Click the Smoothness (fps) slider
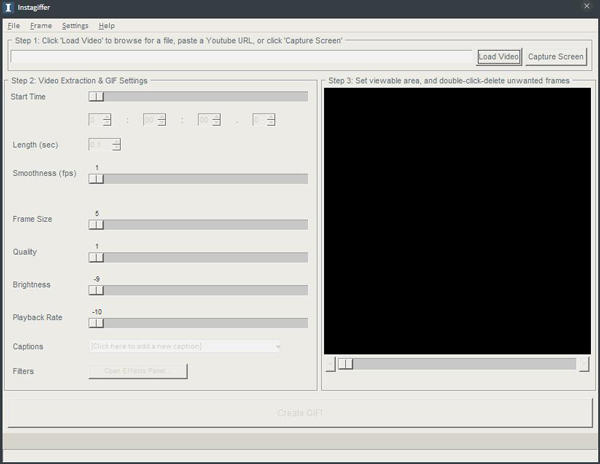 click(198, 179)
